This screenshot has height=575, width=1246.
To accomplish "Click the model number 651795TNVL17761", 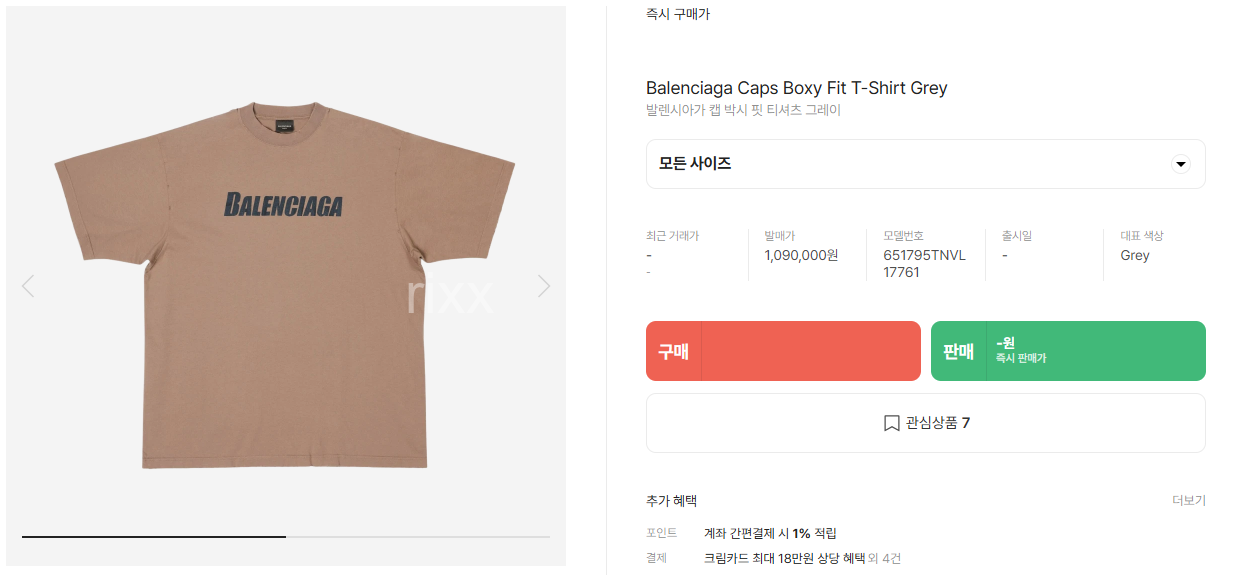I will pos(923,263).
